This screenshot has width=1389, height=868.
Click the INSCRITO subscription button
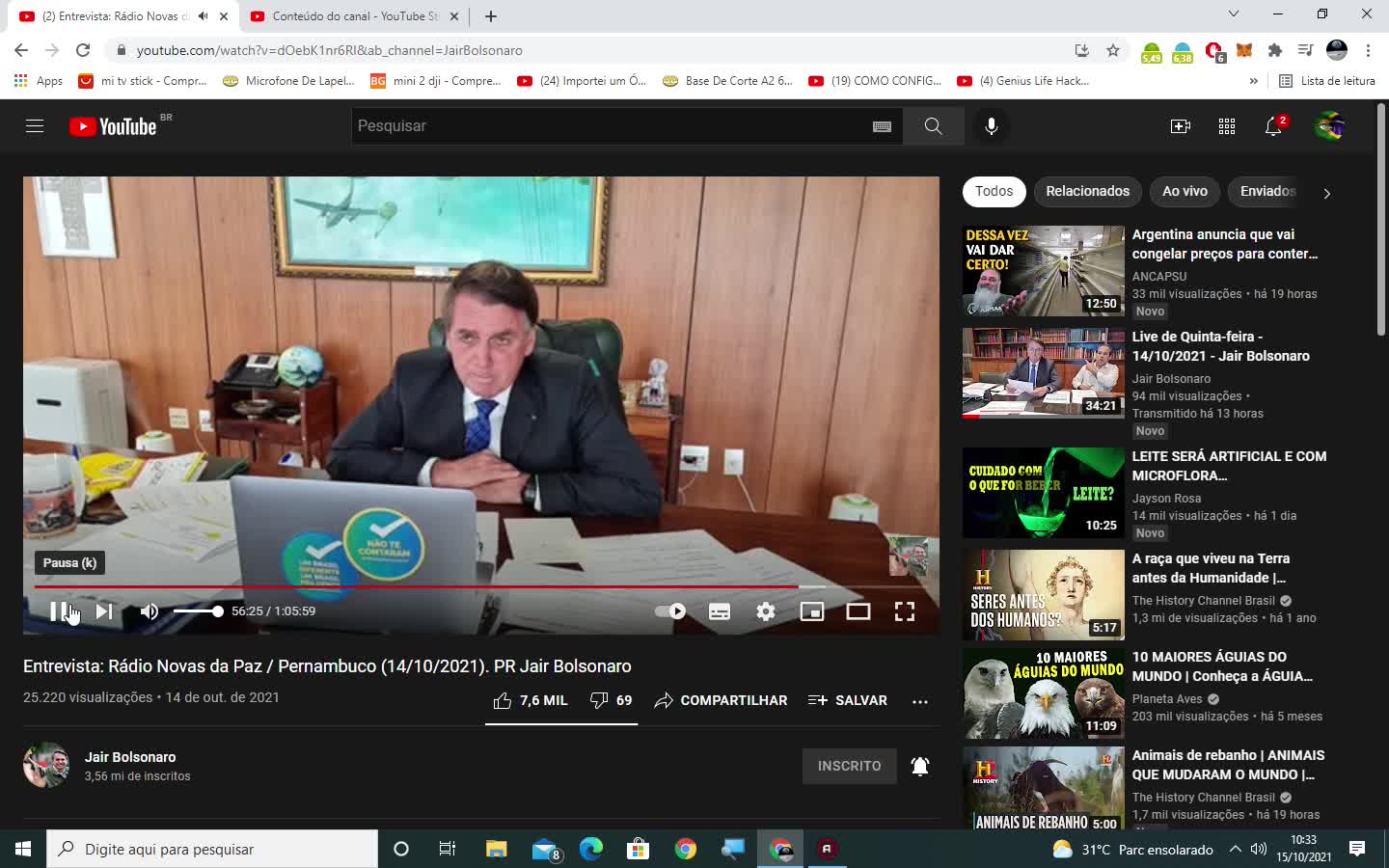pos(849,766)
